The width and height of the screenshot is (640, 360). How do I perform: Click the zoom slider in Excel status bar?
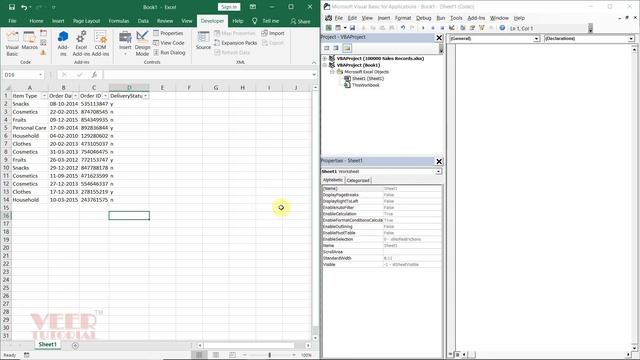[x=269, y=355]
